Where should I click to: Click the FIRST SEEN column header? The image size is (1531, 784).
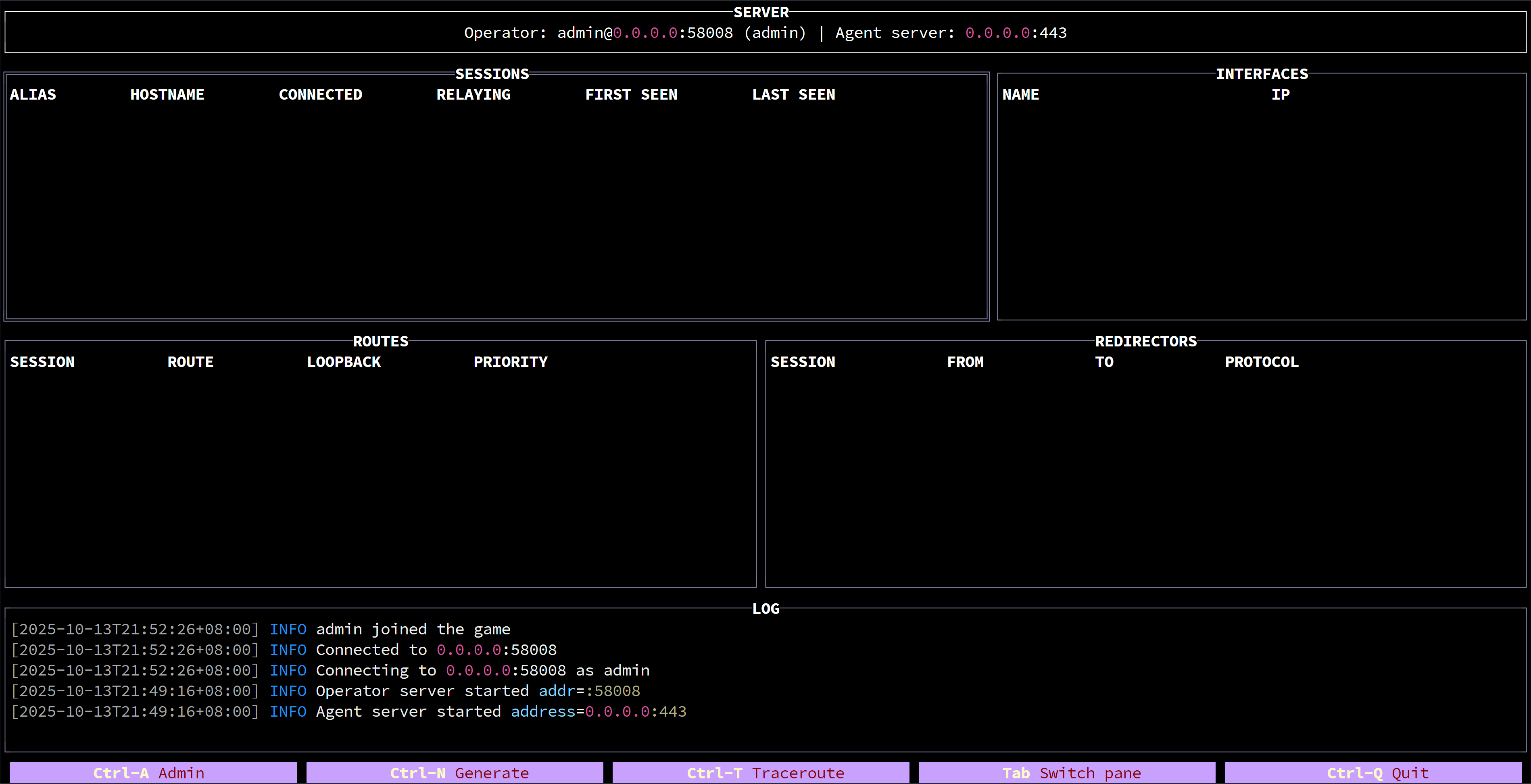(x=631, y=94)
